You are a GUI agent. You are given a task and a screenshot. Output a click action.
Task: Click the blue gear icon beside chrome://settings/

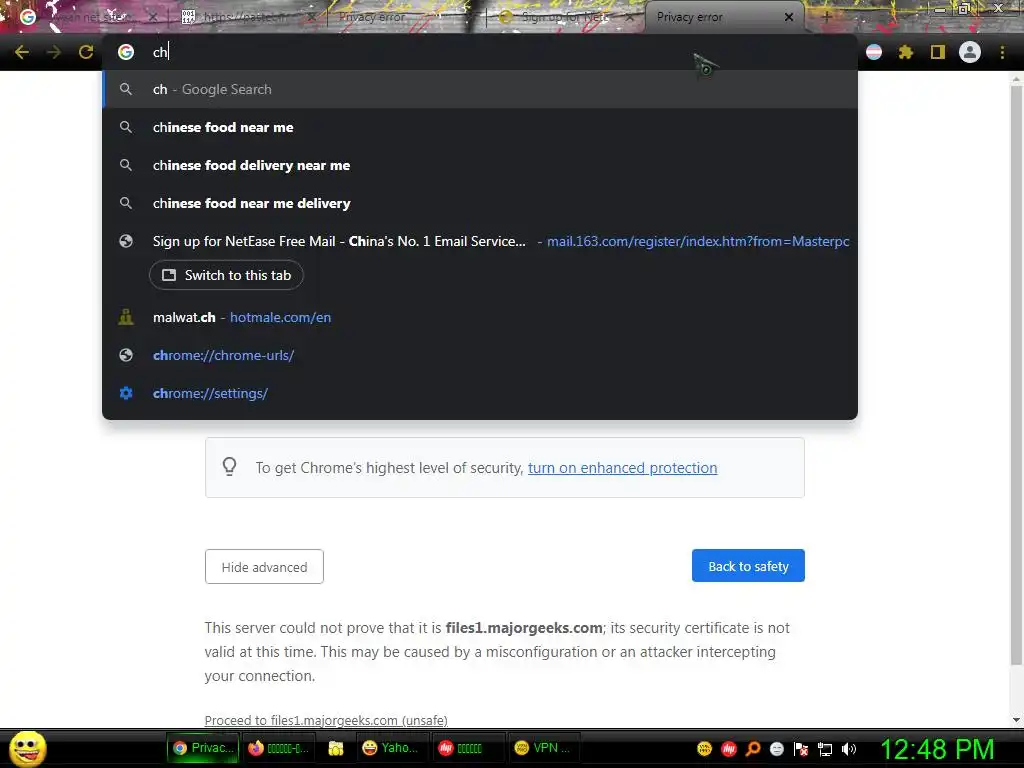point(126,393)
